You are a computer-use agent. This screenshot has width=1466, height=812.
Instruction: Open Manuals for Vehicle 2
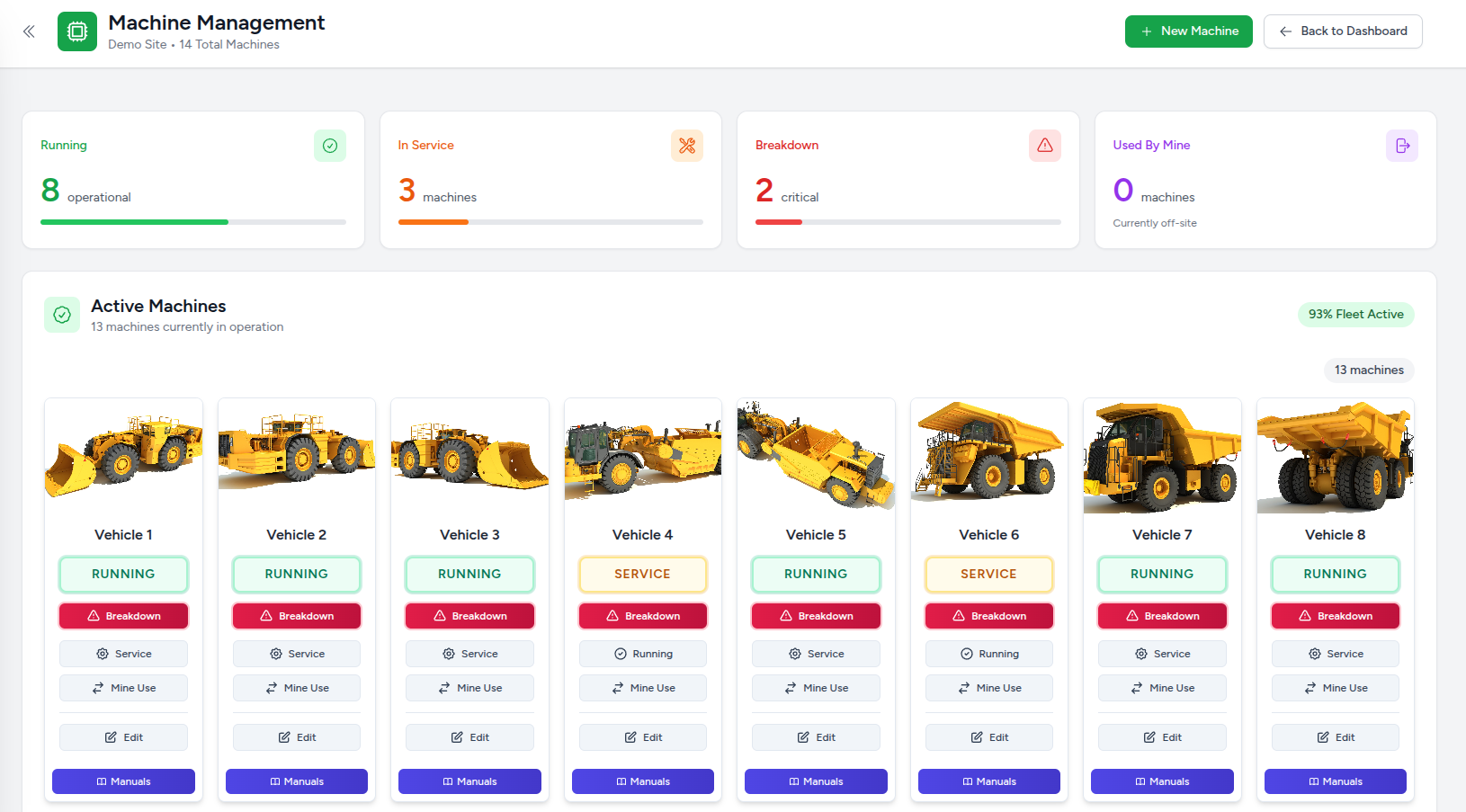pos(296,781)
